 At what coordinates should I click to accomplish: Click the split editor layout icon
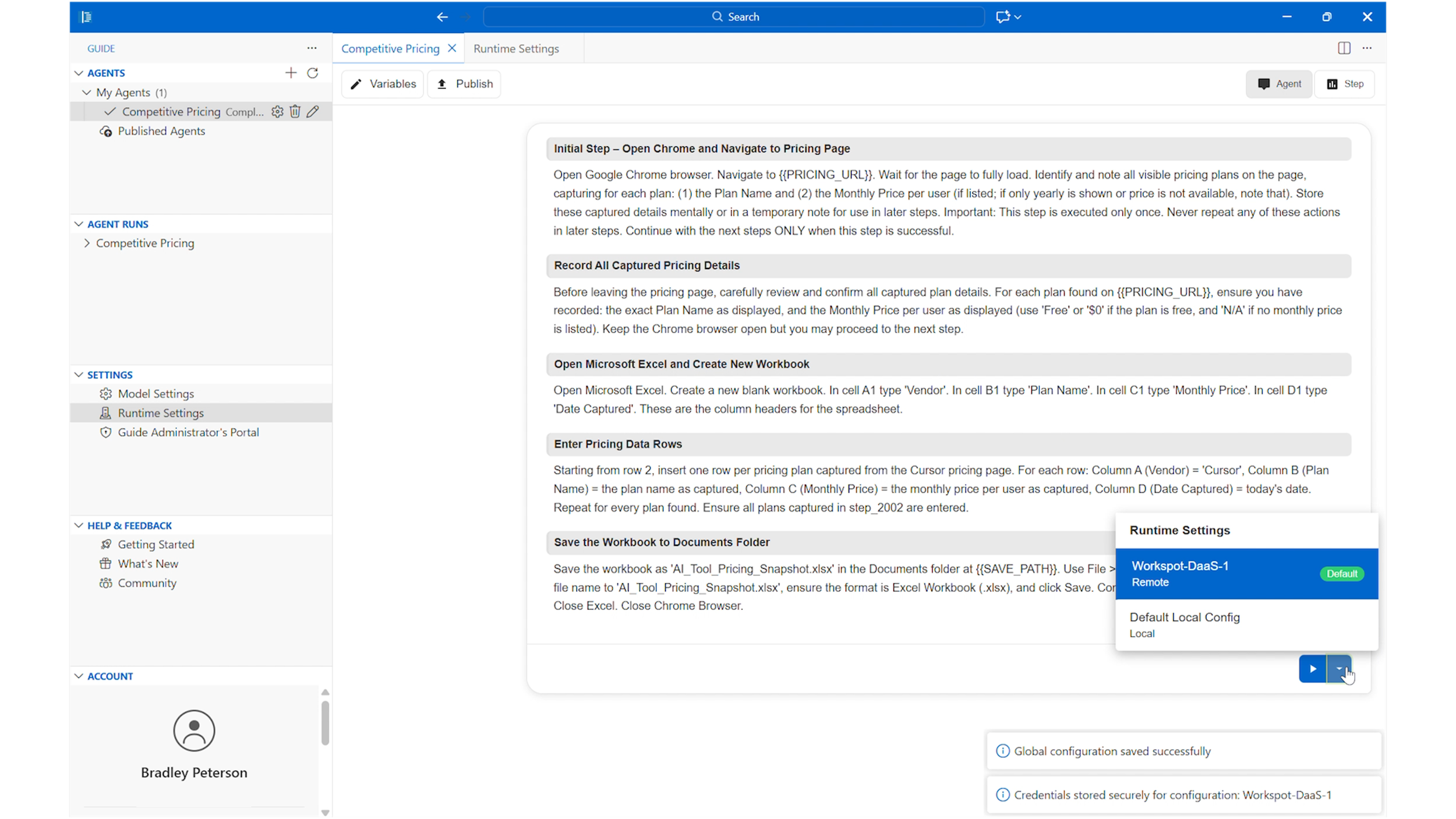pyautogui.click(x=1344, y=48)
